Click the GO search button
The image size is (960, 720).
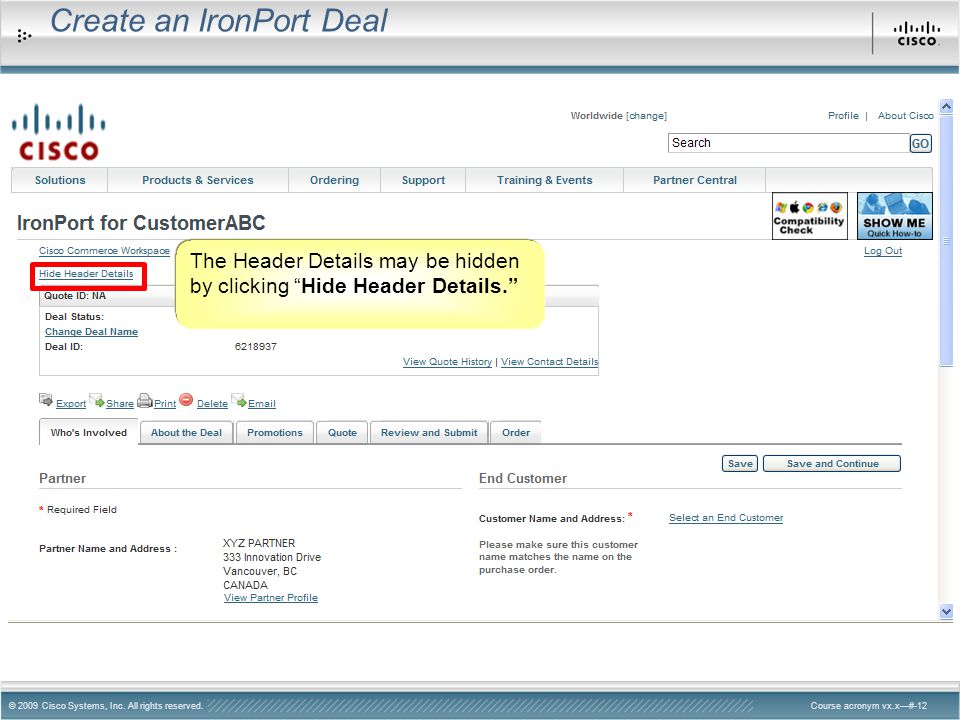(x=920, y=143)
